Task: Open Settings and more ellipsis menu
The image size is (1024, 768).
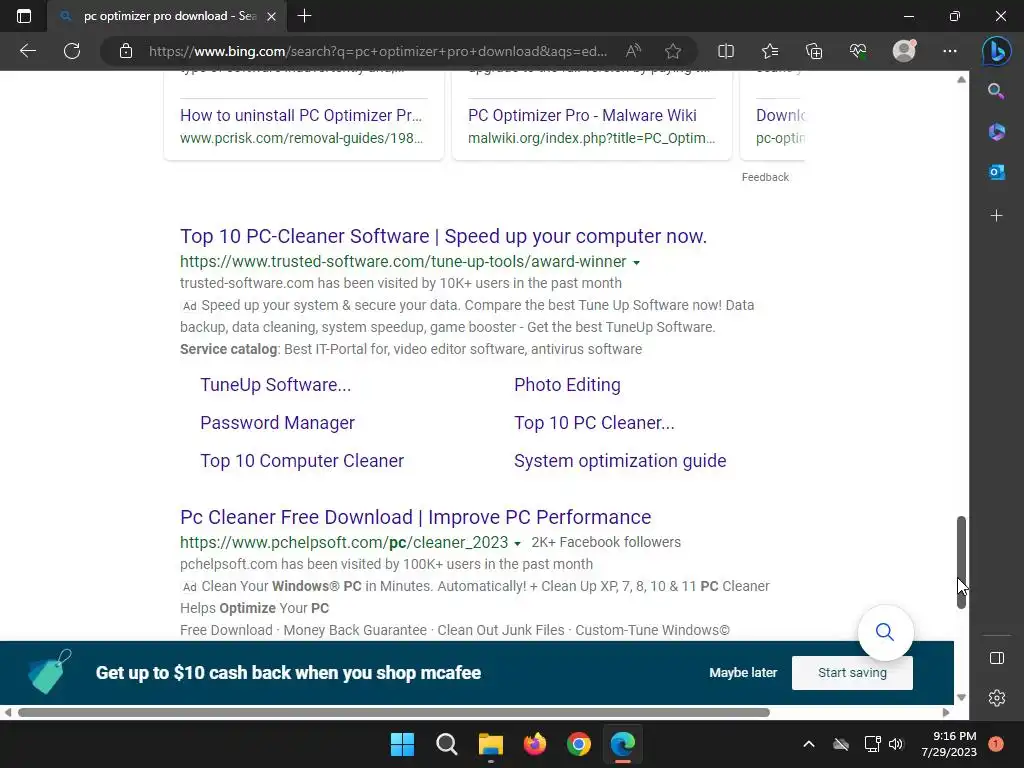Action: pos(950,51)
